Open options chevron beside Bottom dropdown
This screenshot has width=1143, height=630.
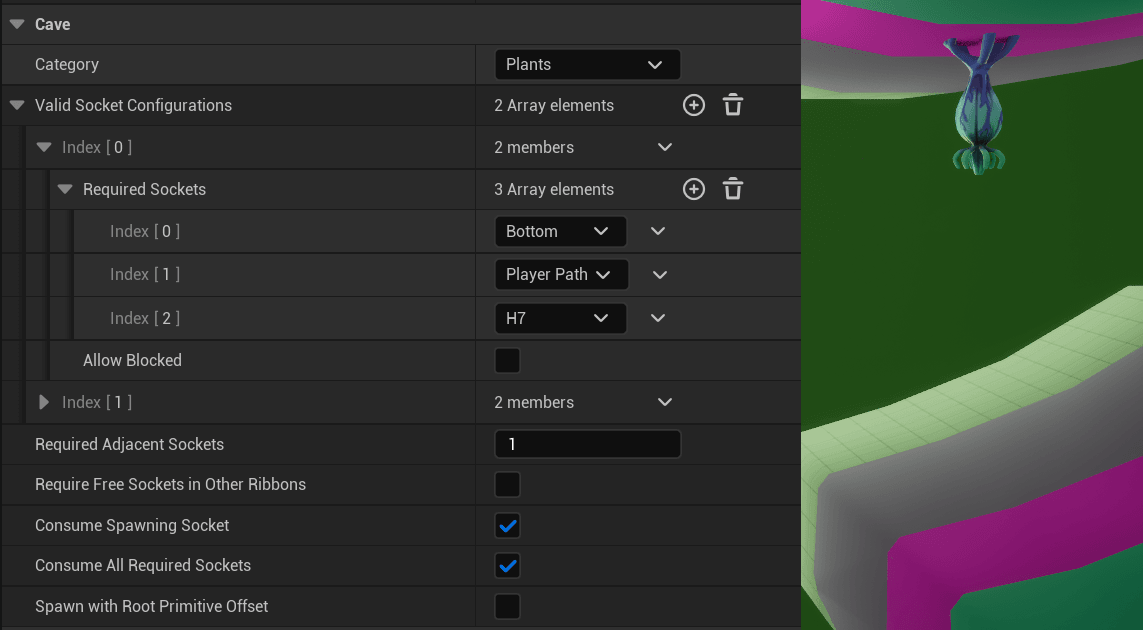click(658, 231)
